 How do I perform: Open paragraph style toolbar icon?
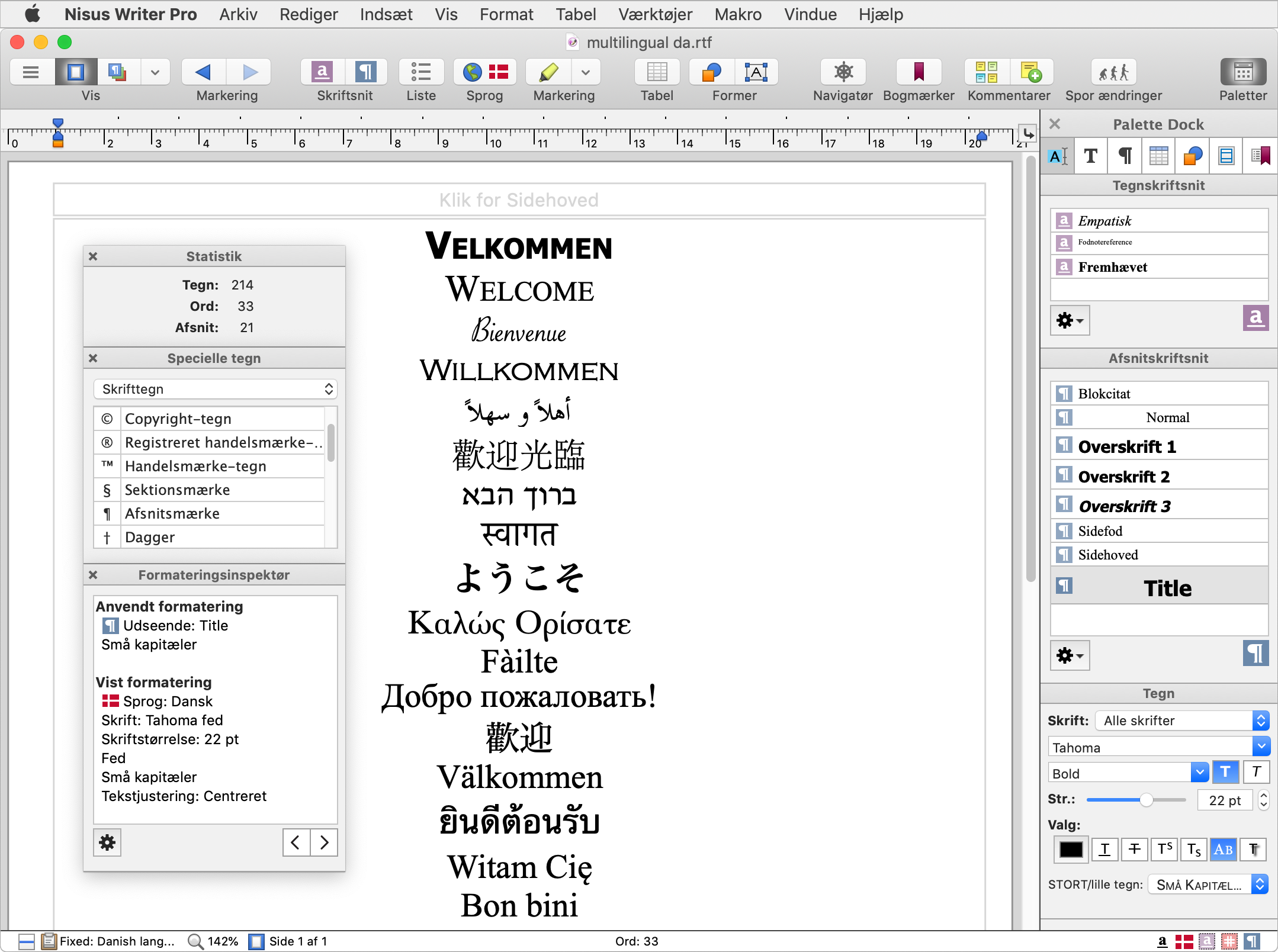tap(367, 72)
